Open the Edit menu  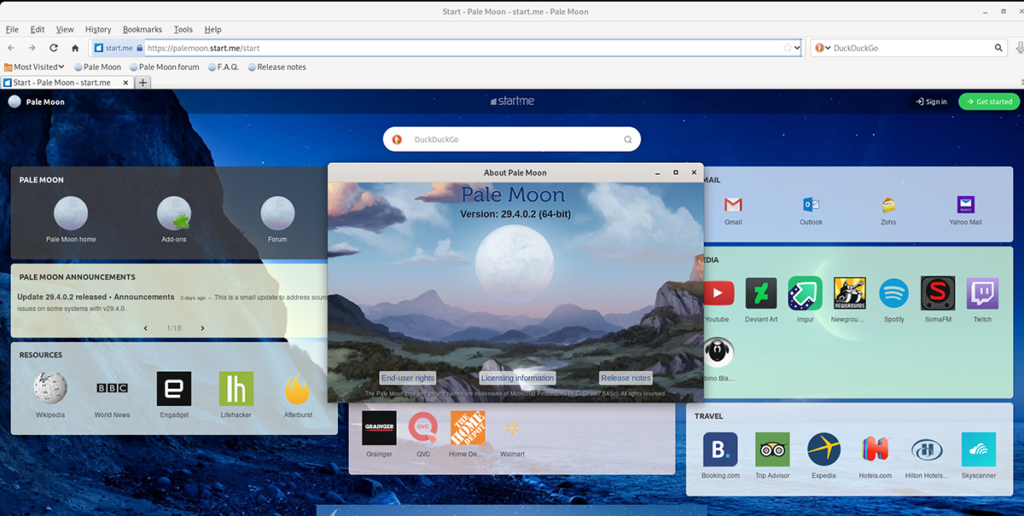(x=37, y=29)
